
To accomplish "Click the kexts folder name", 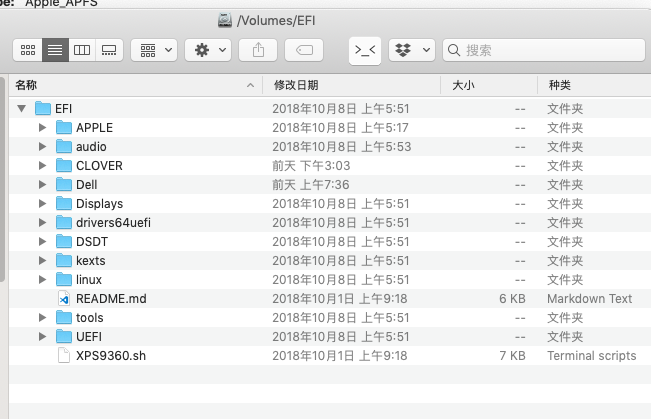I will pos(91,261).
